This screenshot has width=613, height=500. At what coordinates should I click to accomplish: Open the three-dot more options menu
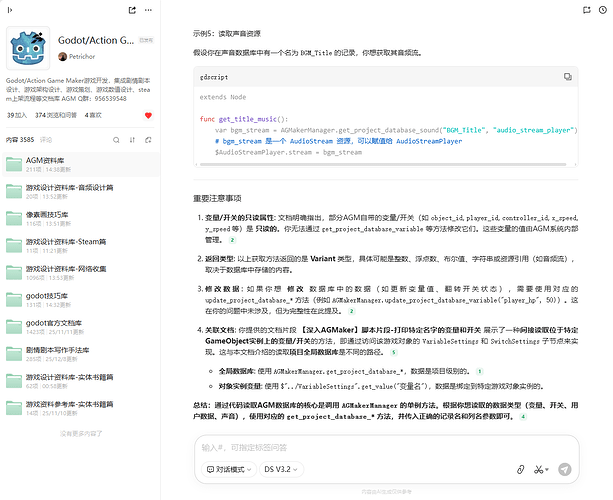(148, 10)
